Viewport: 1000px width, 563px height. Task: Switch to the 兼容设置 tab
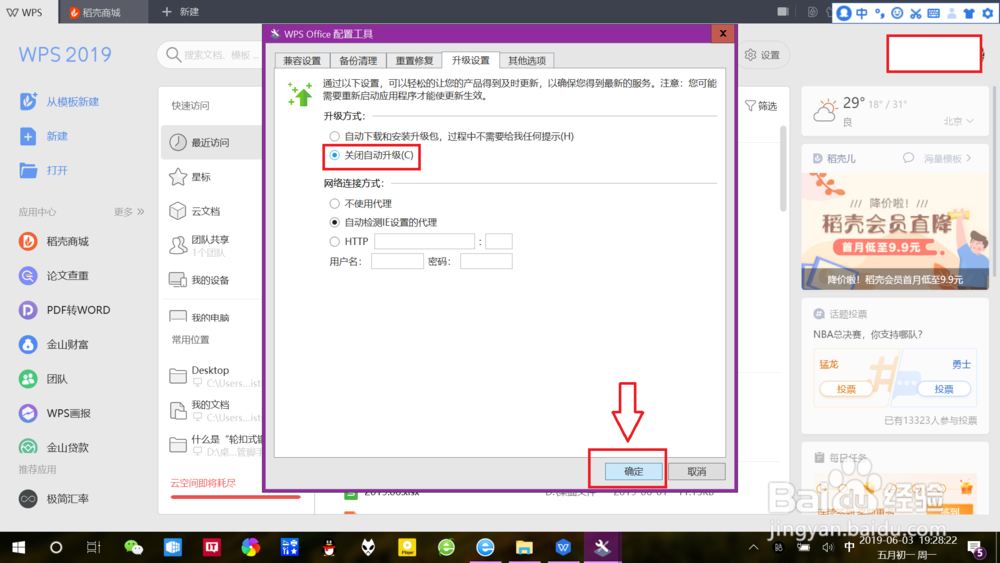click(x=302, y=61)
